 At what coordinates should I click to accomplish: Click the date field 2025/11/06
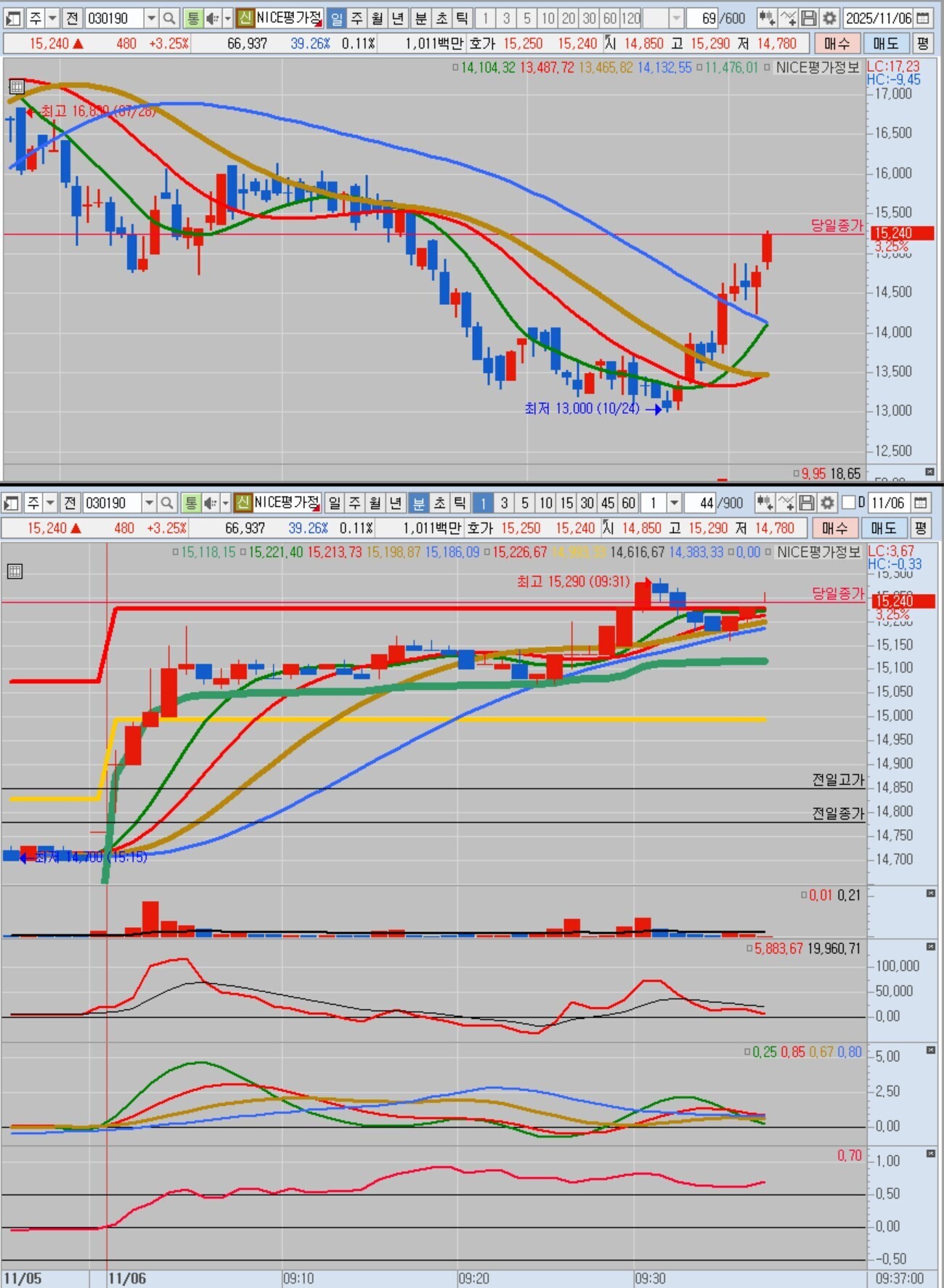click(x=878, y=18)
